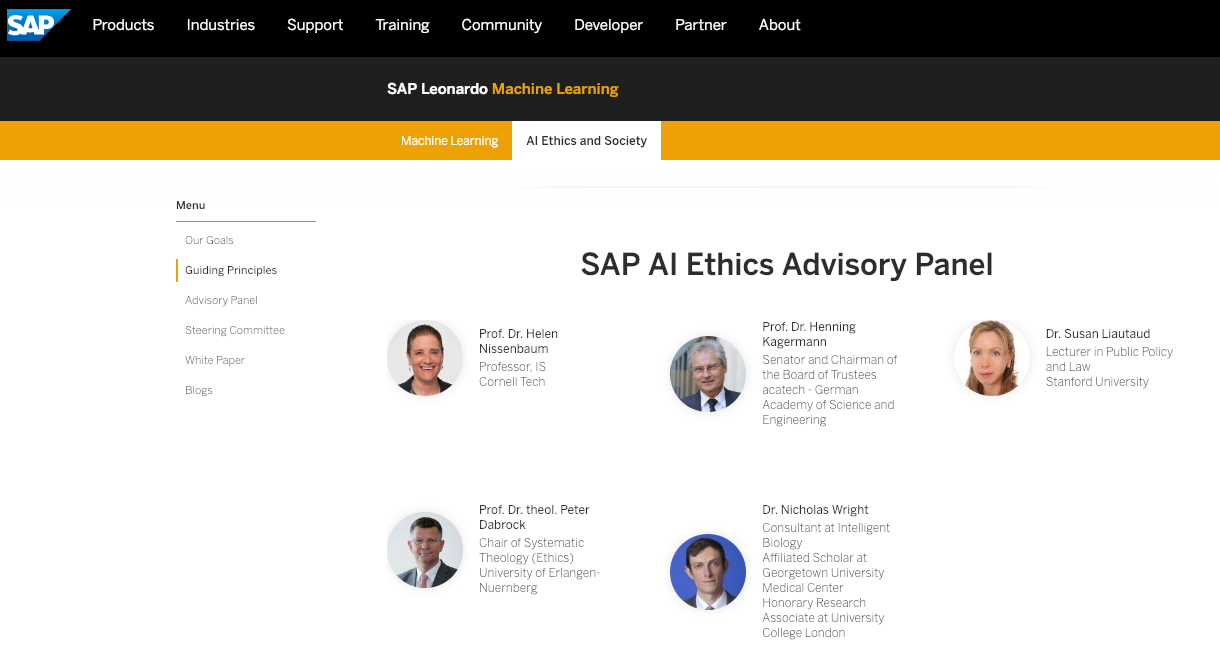The width and height of the screenshot is (1220, 672).
Task: Open the About menu
Action: (779, 25)
